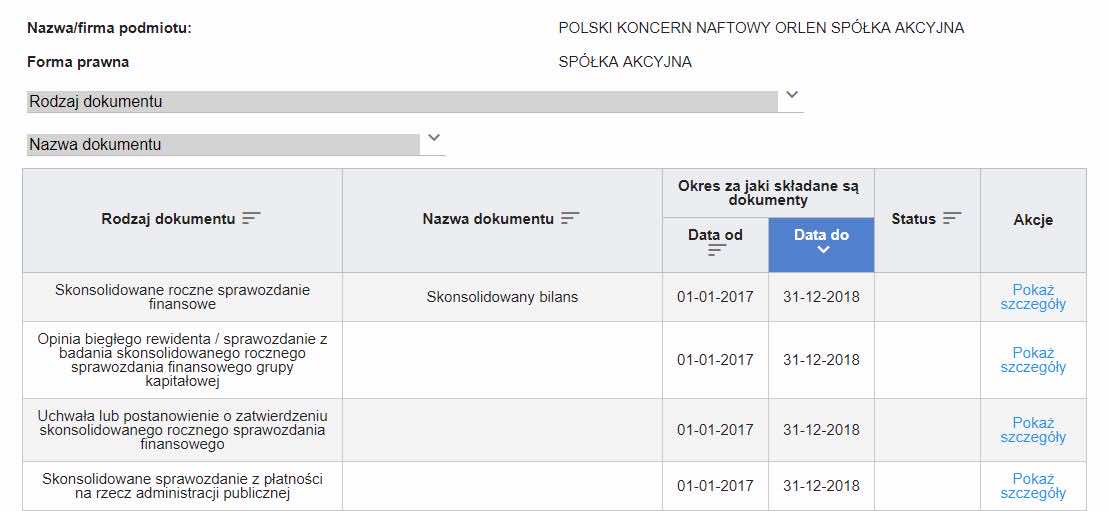Open the Rodzaj dokumentu filter dropdown field
The height and width of the screenshot is (511, 1108).
[x=400, y=101]
